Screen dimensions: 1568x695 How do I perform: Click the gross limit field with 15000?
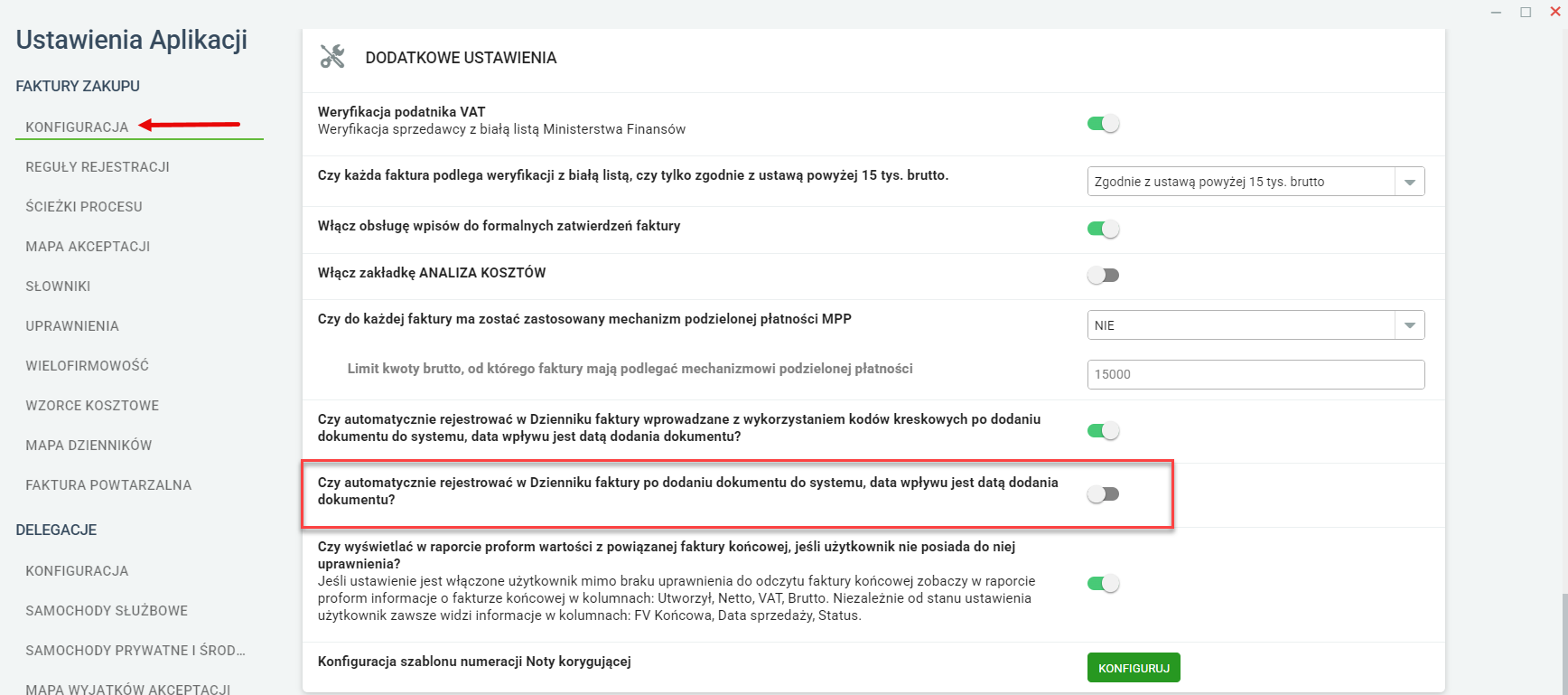click(1255, 374)
